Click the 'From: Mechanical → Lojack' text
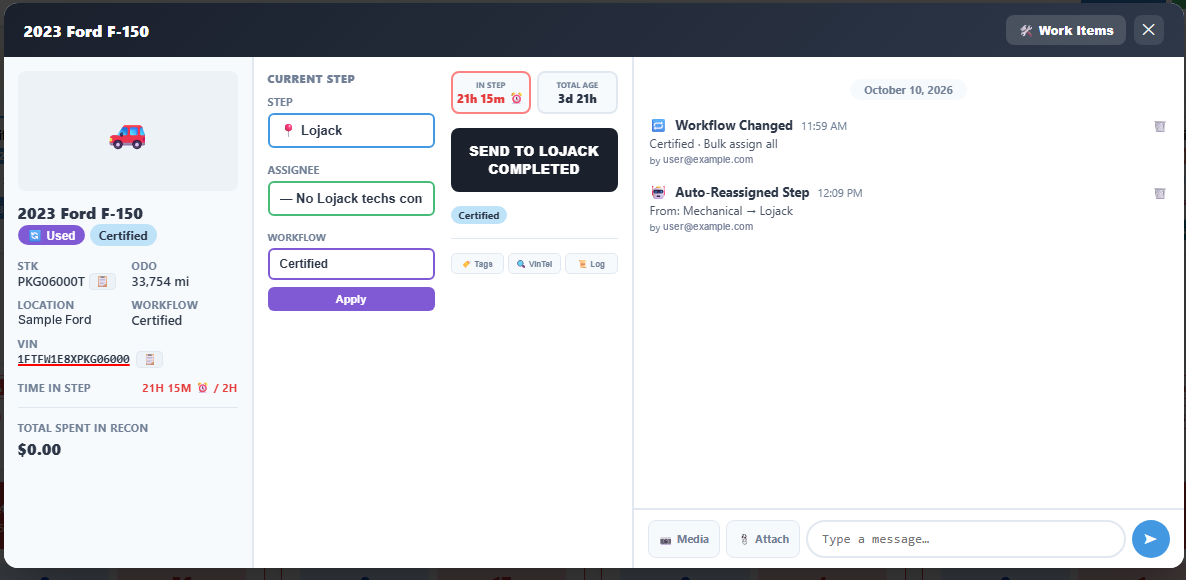This screenshot has width=1186, height=580. pos(721,211)
